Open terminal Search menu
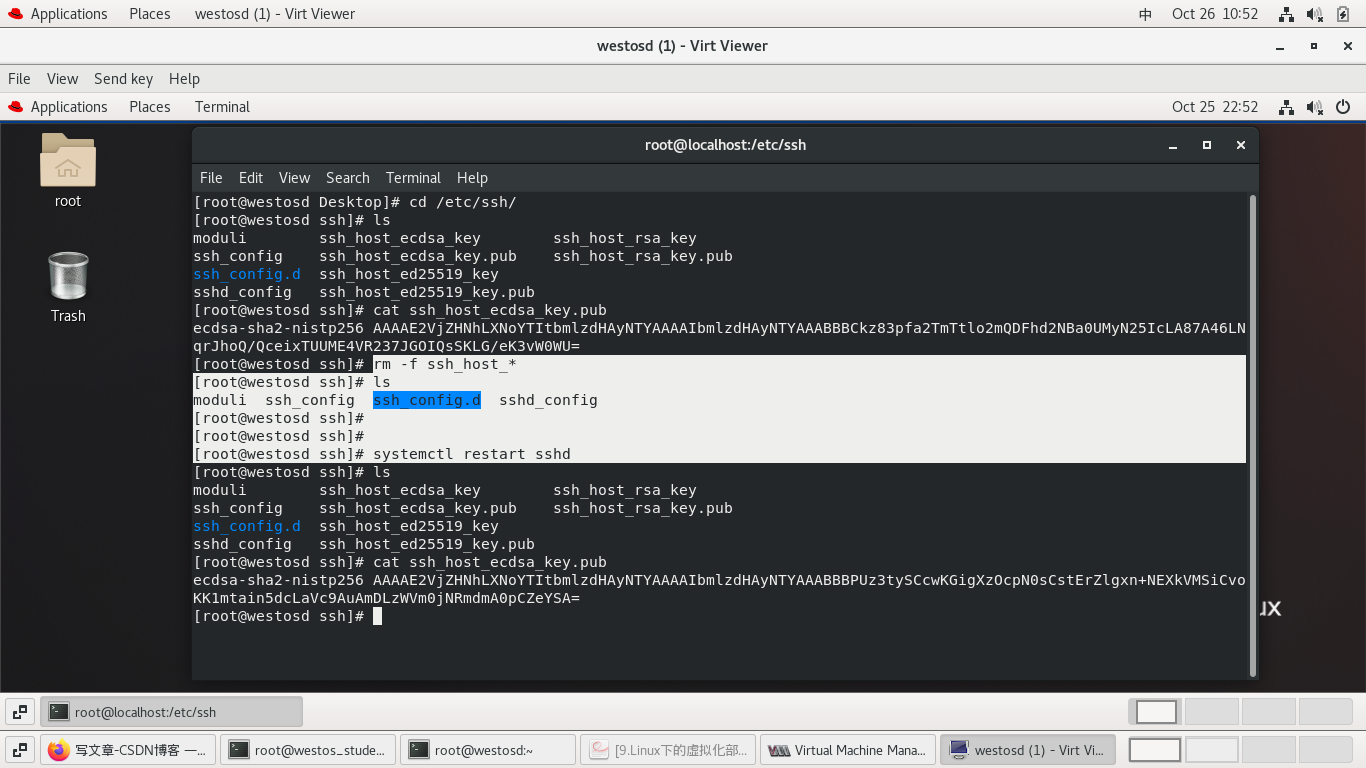This screenshot has width=1366, height=768. (x=348, y=178)
